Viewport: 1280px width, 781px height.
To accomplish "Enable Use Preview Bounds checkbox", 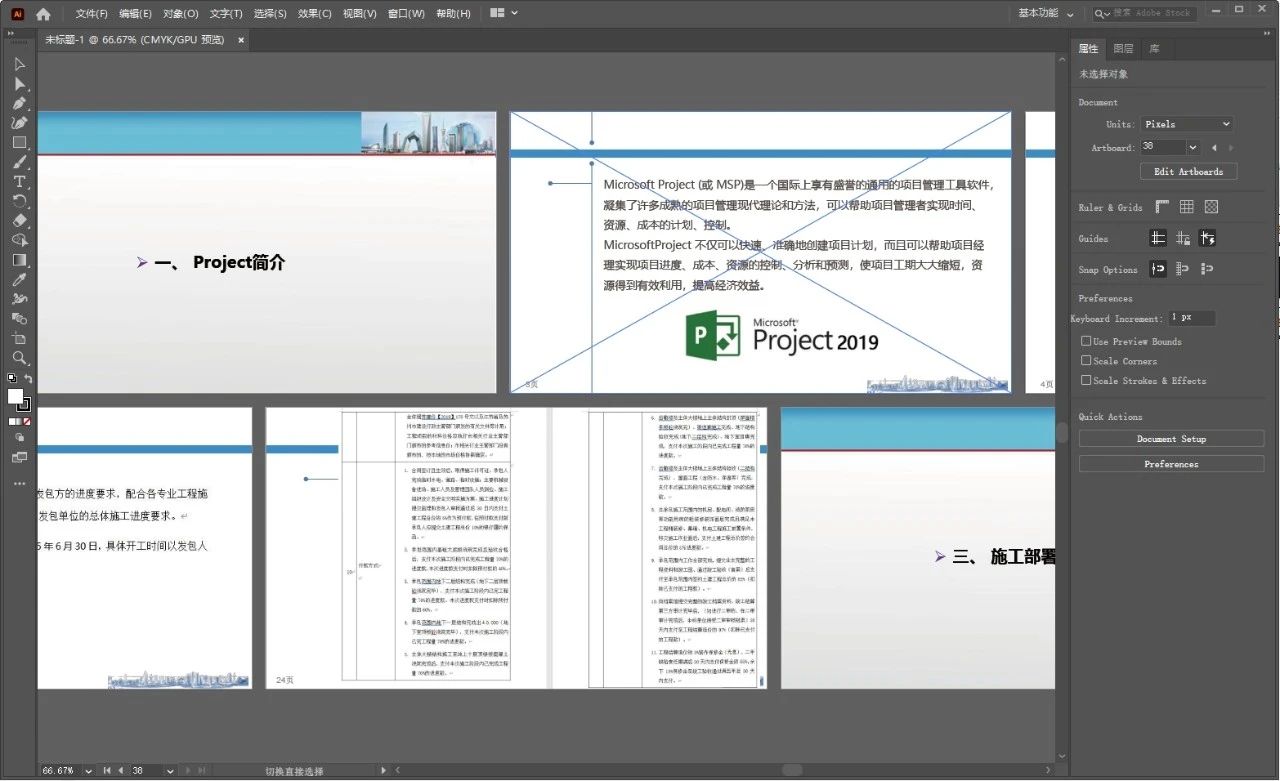I will (x=1086, y=341).
